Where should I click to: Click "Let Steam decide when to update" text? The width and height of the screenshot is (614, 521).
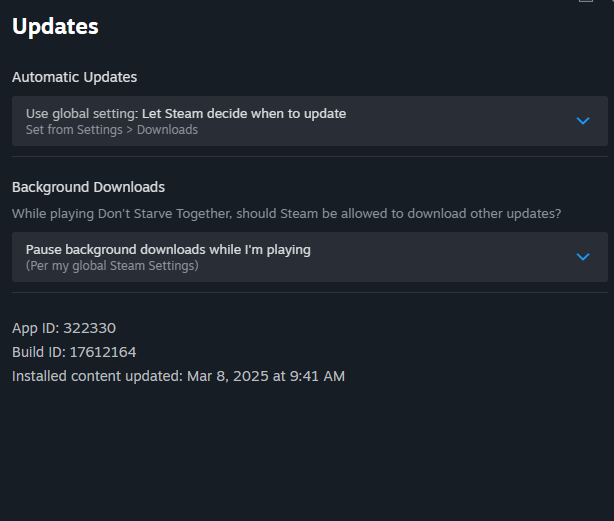pyautogui.click(x=244, y=114)
